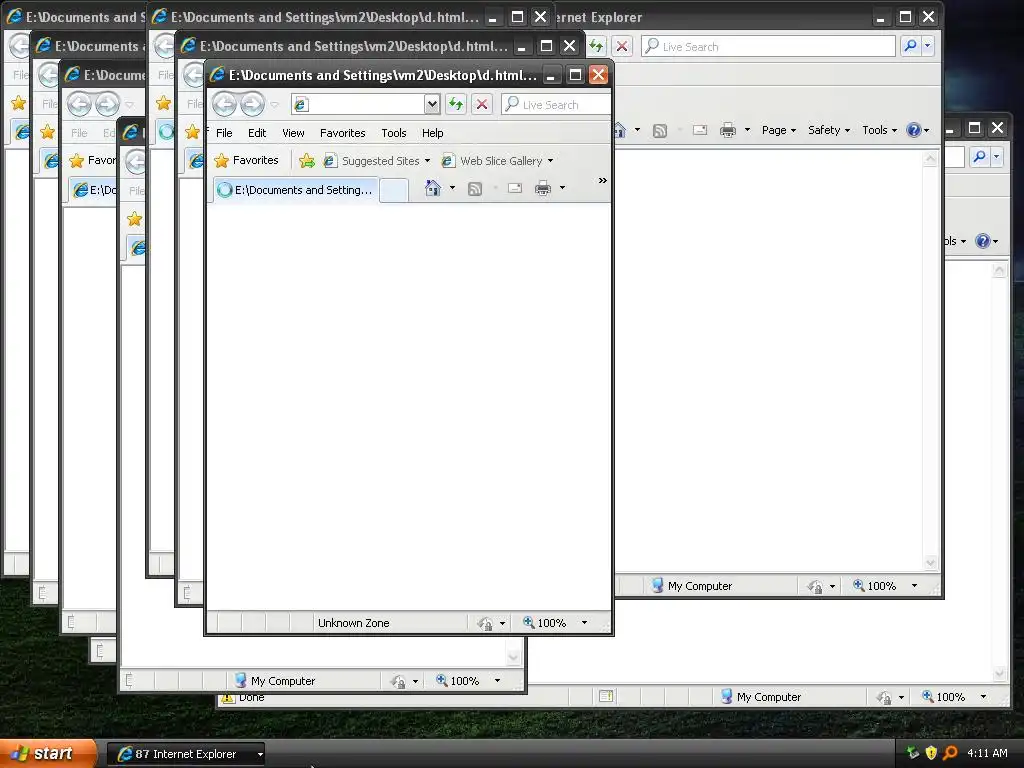This screenshot has height=768, width=1024.
Task: Click RSS feeds icon in back-right window
Action: point(660,131)
